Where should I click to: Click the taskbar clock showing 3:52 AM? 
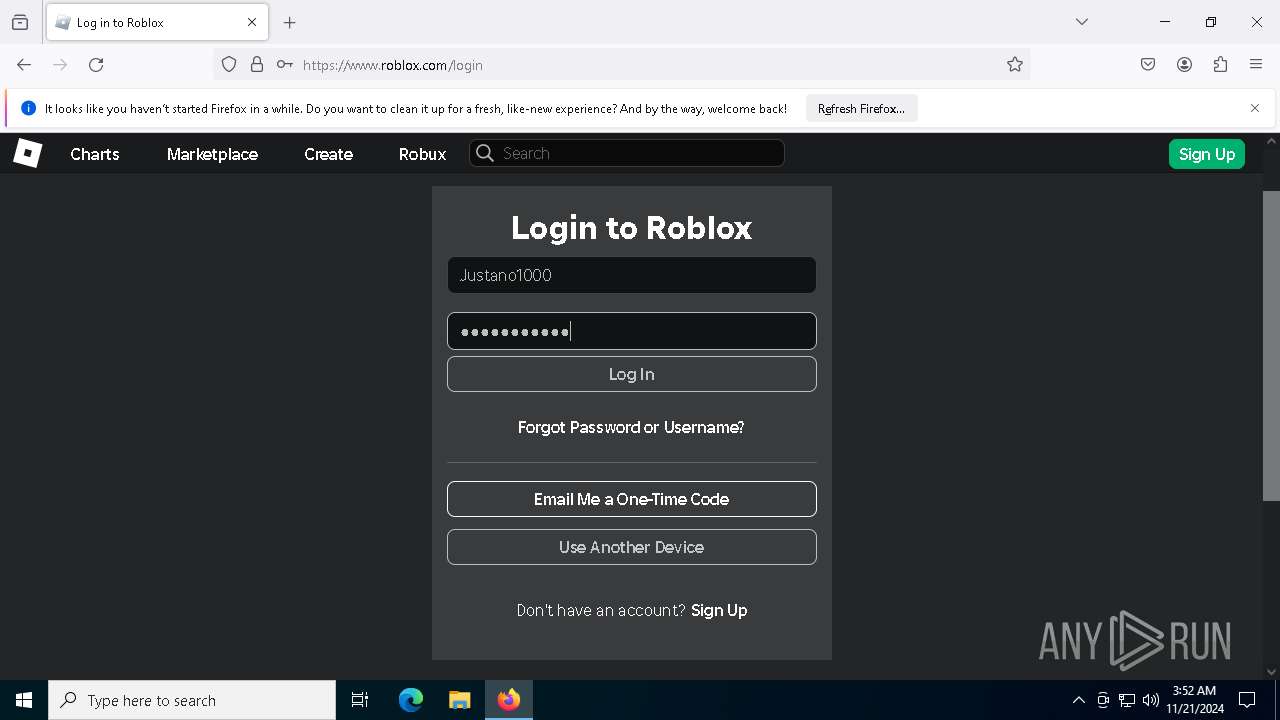[1195, 700]
